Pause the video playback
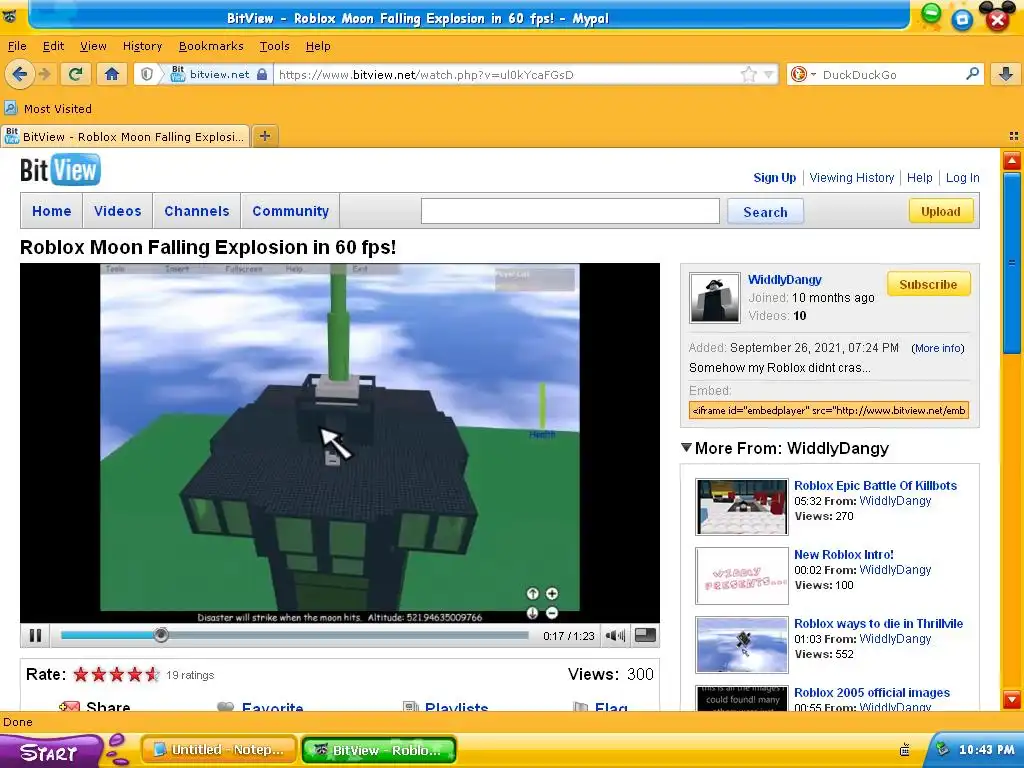The width and height of the screenshot is (1024, 768). point(35,635)
